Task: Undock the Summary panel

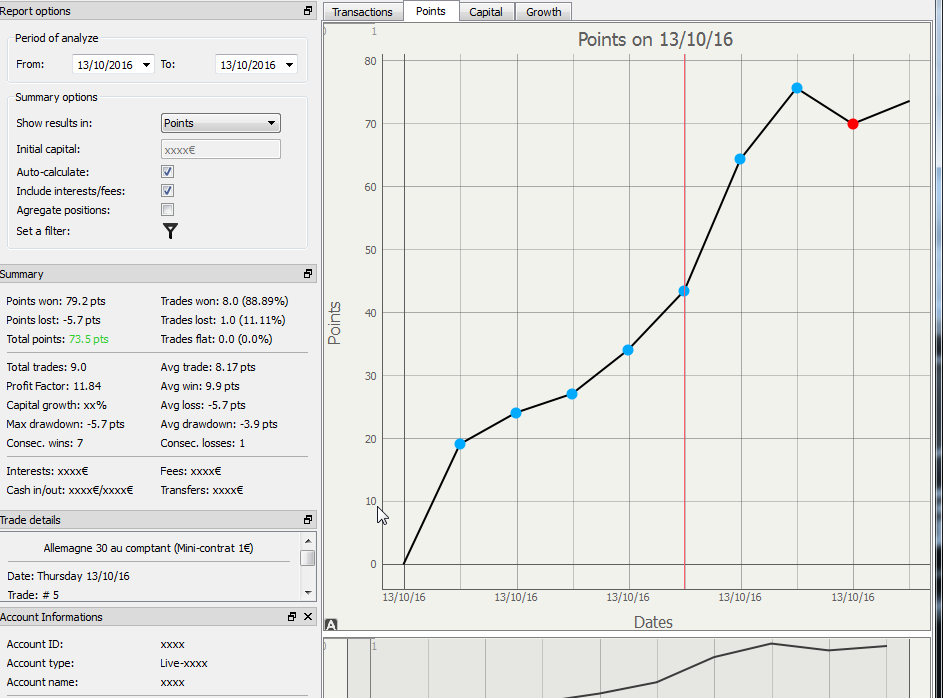Action: point(308,274)
